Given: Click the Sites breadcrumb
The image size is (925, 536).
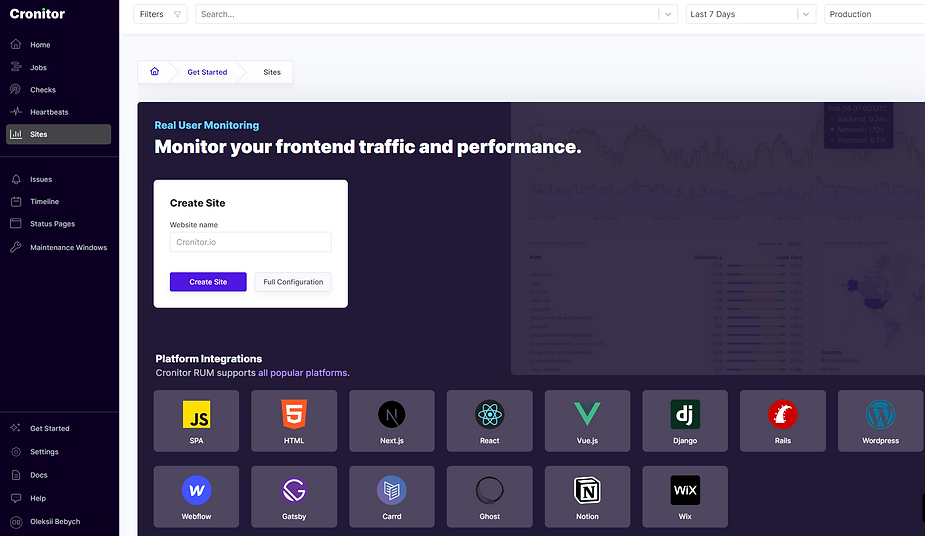Looking at the screenshot, I should pyautogui.click(x=272, y=72).
